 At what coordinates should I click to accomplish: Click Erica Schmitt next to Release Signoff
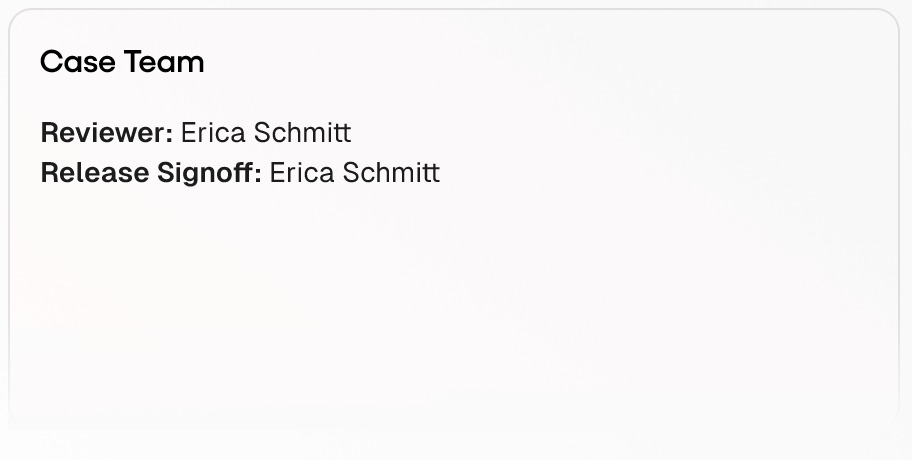[355, 173]
